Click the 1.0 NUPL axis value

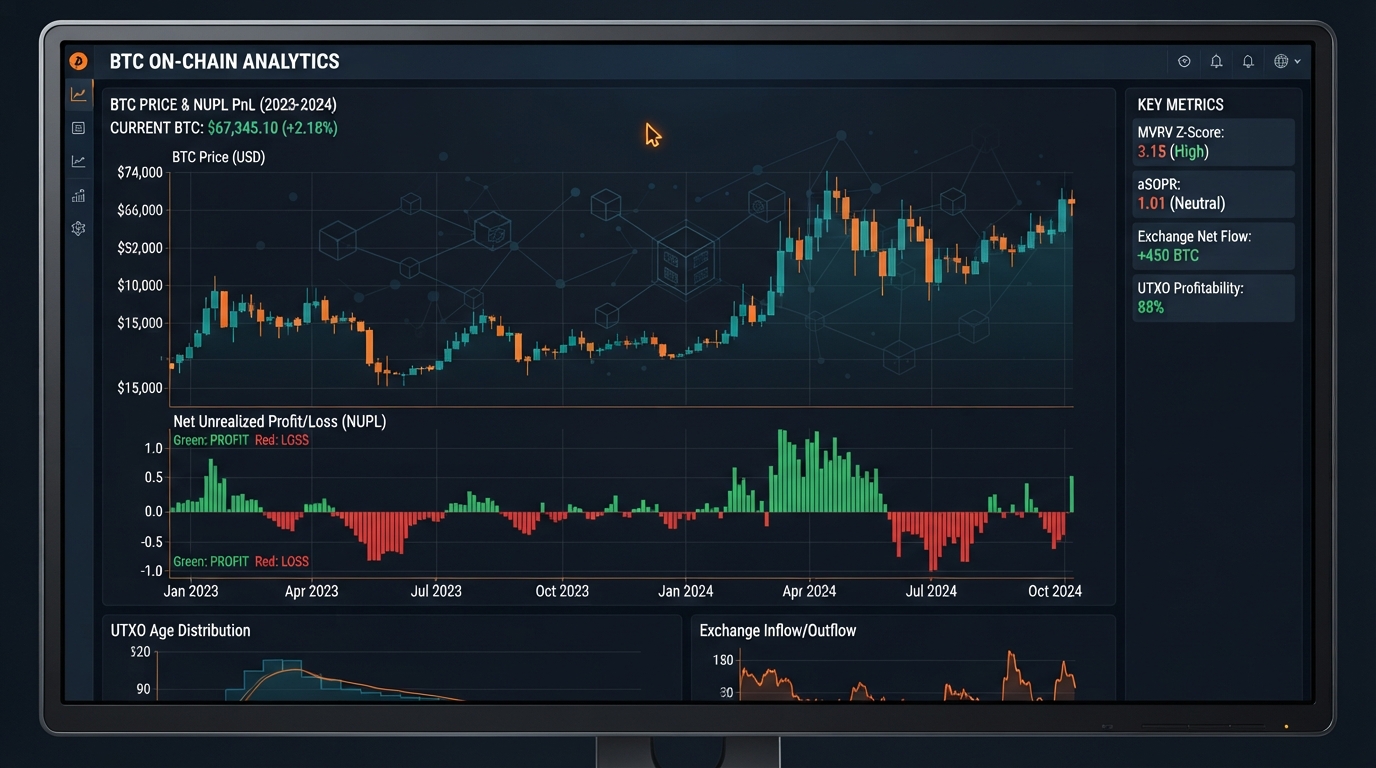tap(153, 448)
